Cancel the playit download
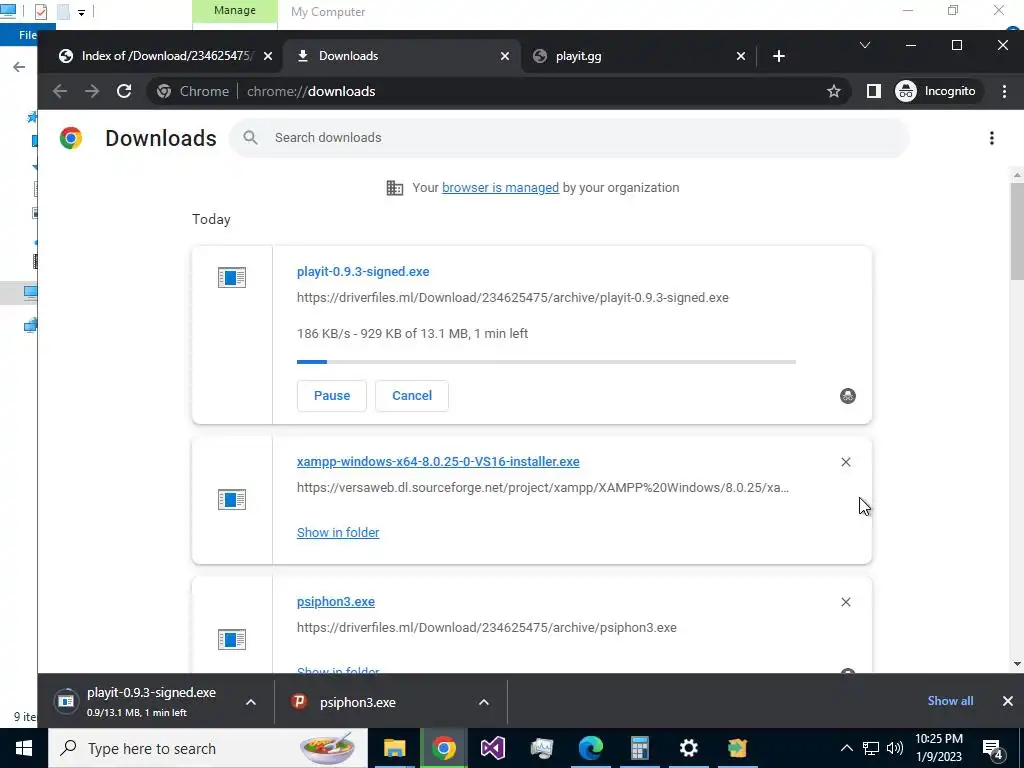Viewport: 1024px width, 768px height. (x=412, y=396)
